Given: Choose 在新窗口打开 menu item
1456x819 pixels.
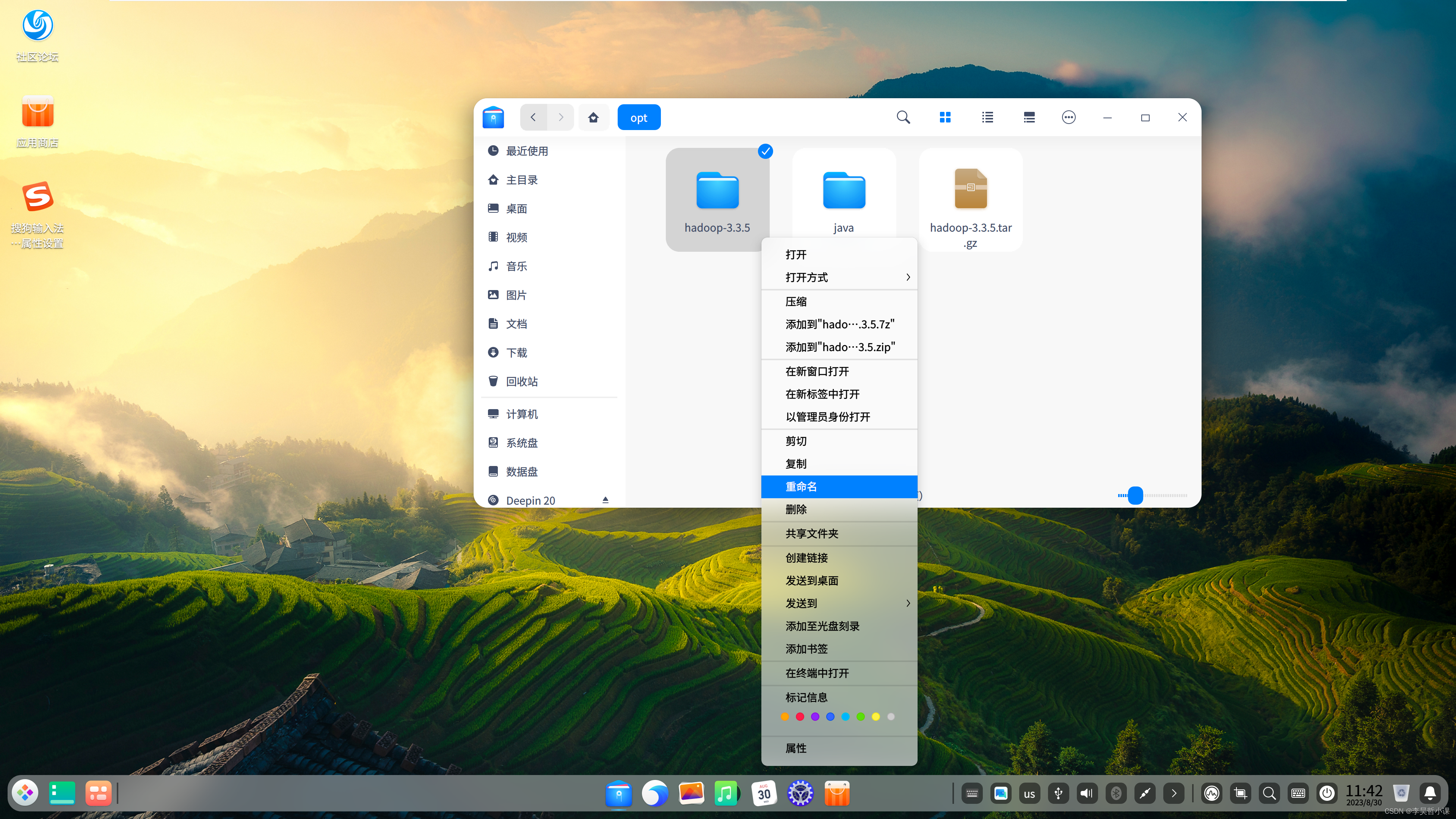Looking at the screenshot, I should click(839, 371).
